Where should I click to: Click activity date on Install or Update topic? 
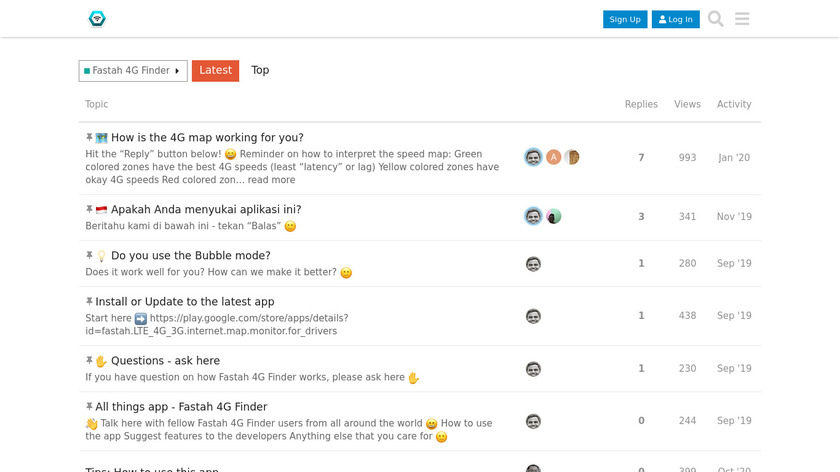pyautogui.click(x=734, y=316)
